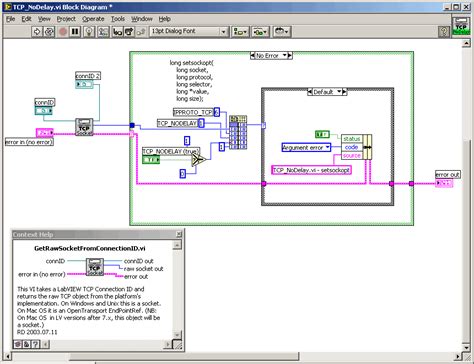Image resolution: width=474 pixels, height=364 pixels.
Task: Open the 13pt Dialog Font dropdown
Action: pyautogui.click(x=189, y=32)
